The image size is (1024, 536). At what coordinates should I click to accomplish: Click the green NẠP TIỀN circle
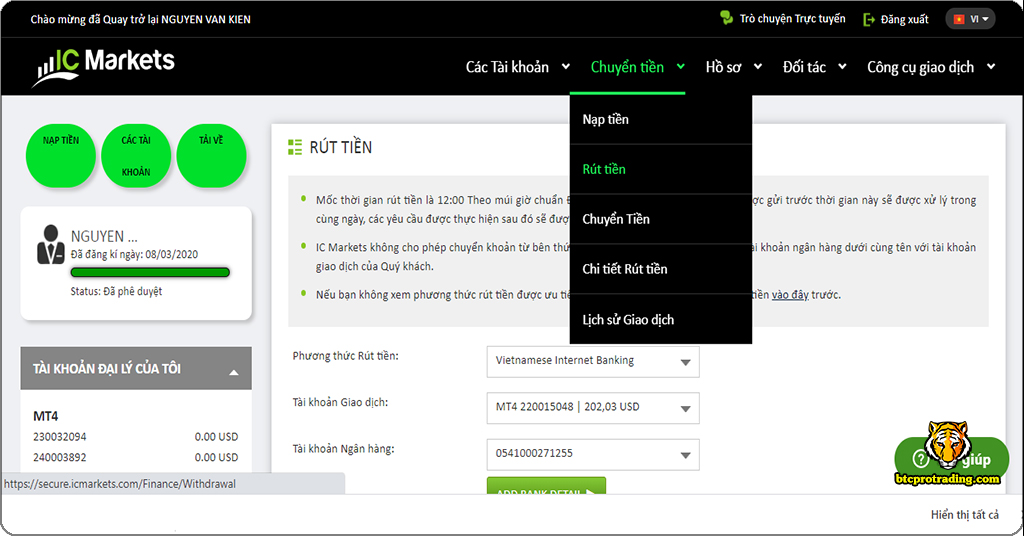[x=61, y=156]
